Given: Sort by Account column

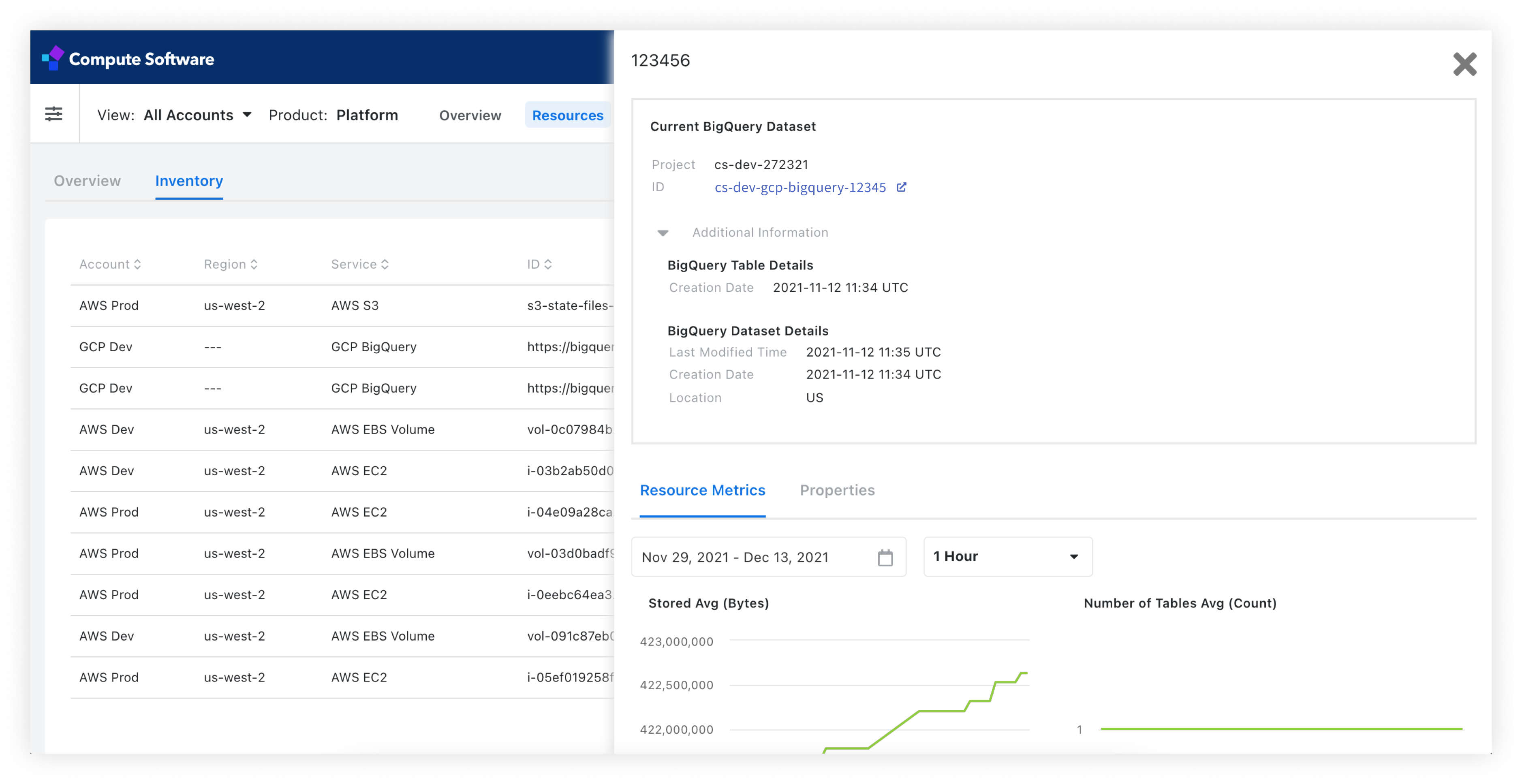Looking at the screenshot, I should (111, 264).
